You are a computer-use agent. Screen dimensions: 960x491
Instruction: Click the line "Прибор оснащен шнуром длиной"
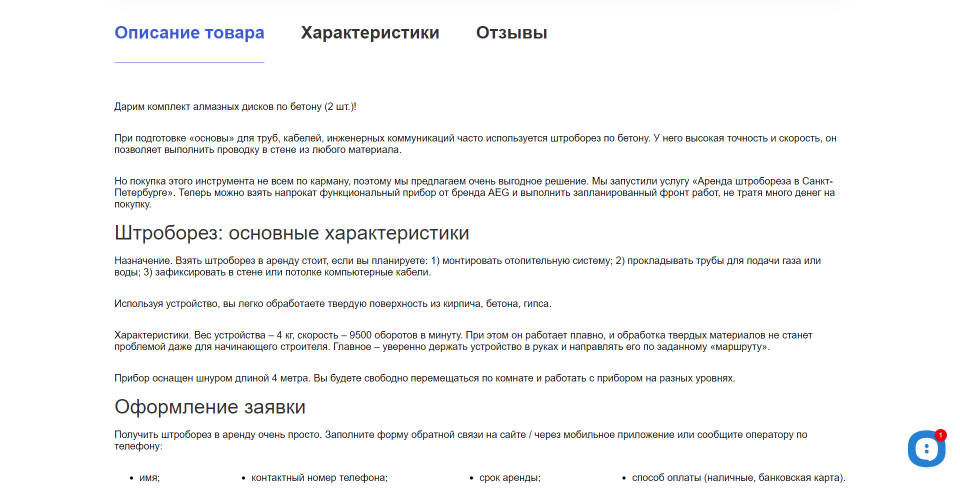pyautogui.click(x=425, y=378)
